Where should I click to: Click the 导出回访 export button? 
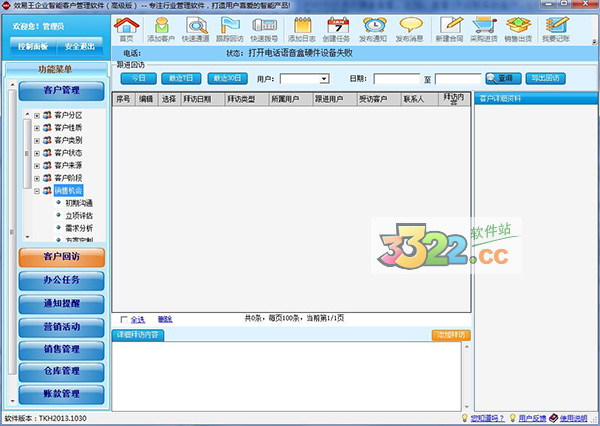click(545, 78)
